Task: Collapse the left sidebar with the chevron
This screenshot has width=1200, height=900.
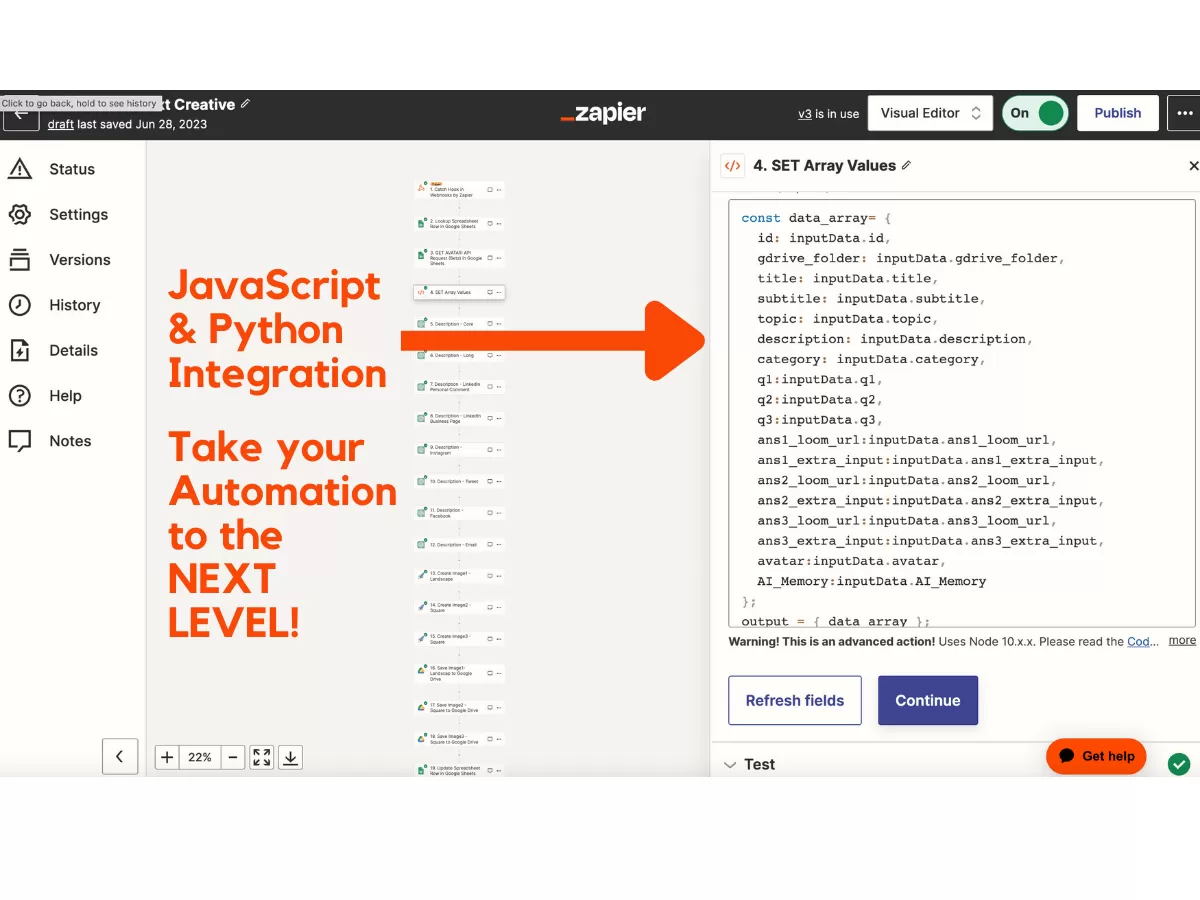Action: 120,757
